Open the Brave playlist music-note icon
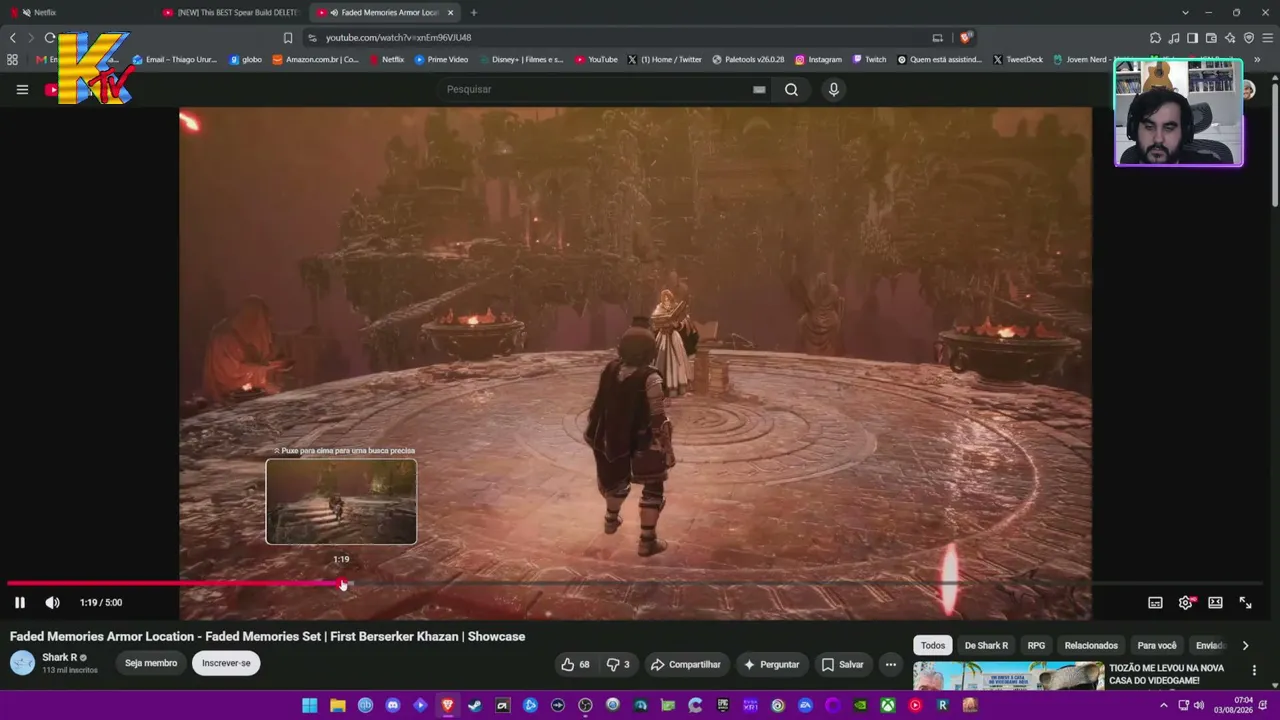The height and width of the screenshot is (720, 1280). 1174,38
